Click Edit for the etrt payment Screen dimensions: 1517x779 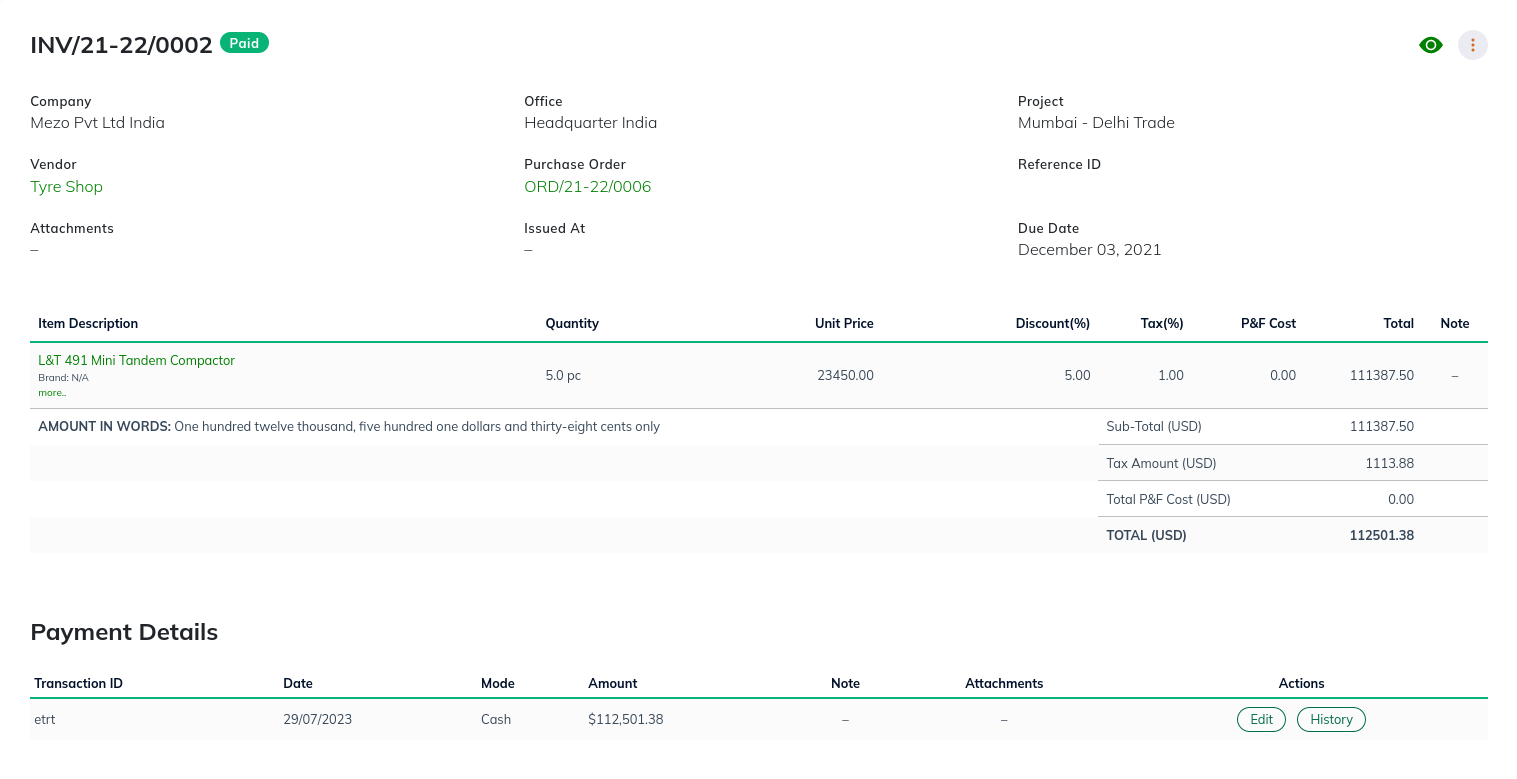pyautogui.click(x=1262, y=719)
